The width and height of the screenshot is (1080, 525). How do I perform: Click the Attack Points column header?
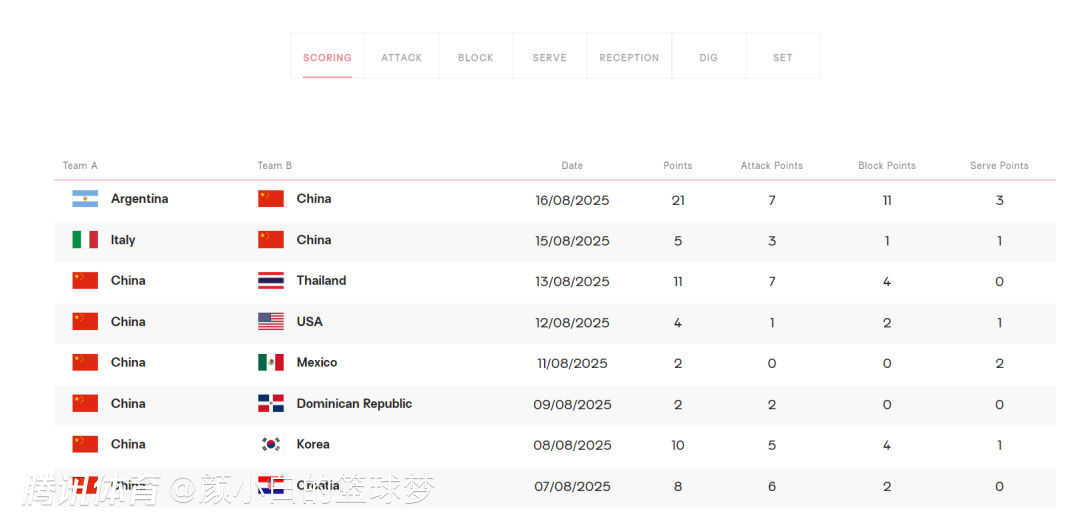pos(772,166)
